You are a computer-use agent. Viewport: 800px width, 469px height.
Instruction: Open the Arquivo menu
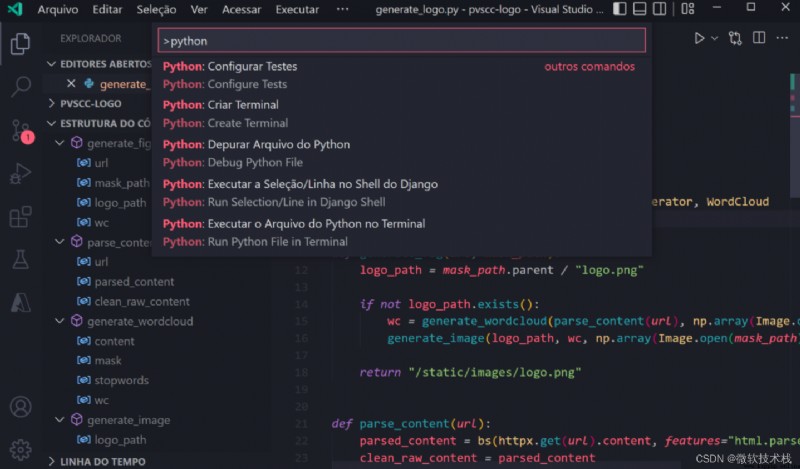(x=58, y=9)
